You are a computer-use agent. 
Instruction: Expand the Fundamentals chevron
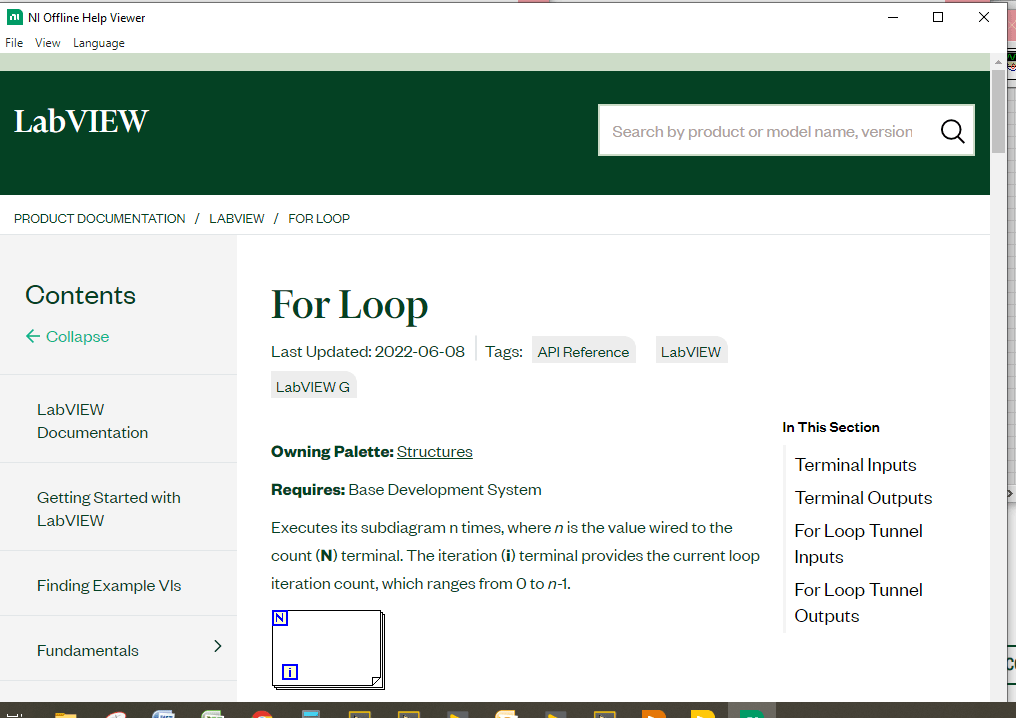tap(218, 646)
